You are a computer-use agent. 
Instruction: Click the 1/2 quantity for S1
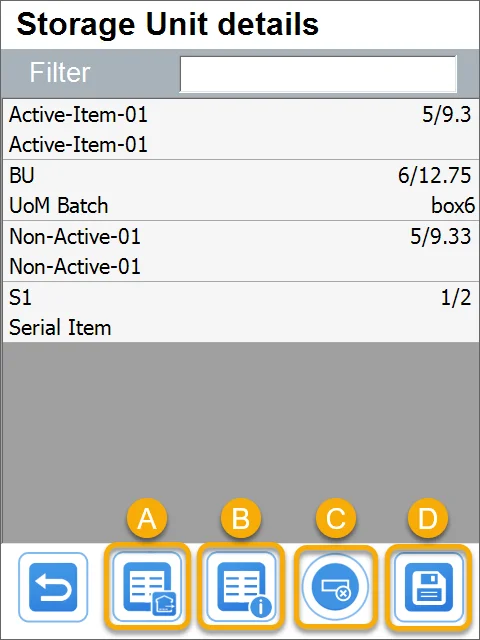(456, 297)
